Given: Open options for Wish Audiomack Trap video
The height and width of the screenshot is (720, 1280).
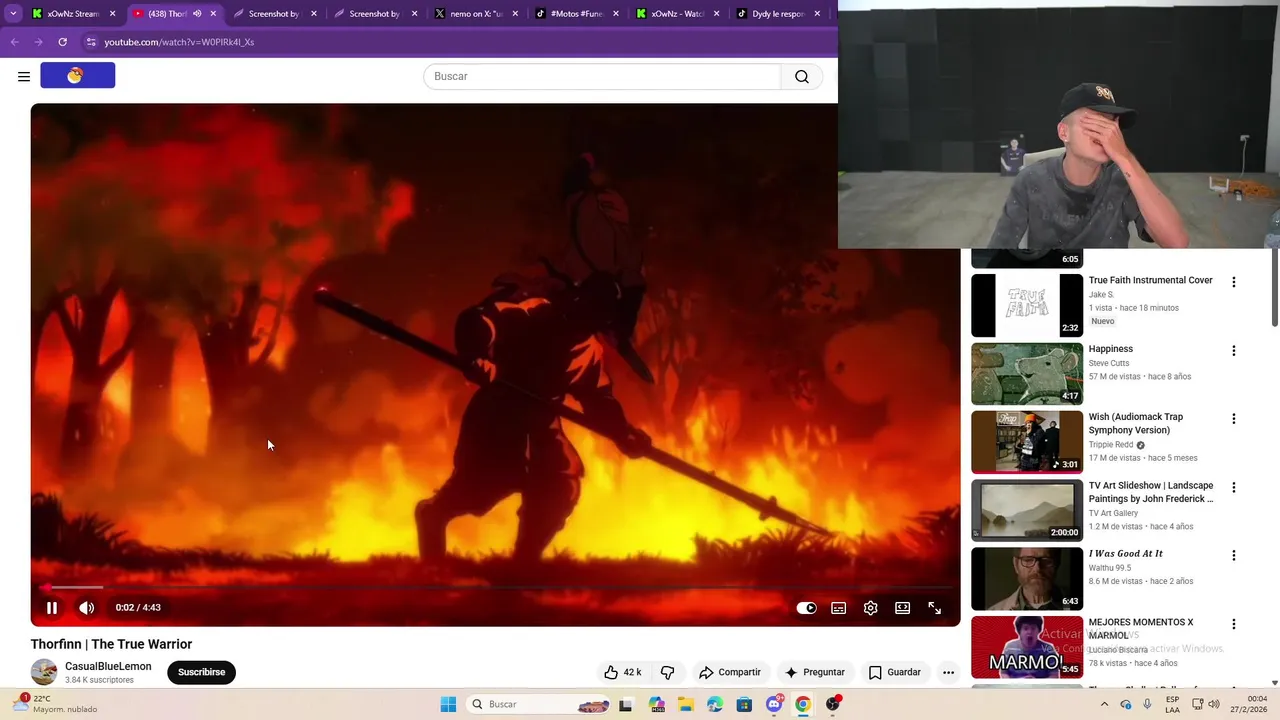Looking at the screenshot, I should (x=1233, y=419).
